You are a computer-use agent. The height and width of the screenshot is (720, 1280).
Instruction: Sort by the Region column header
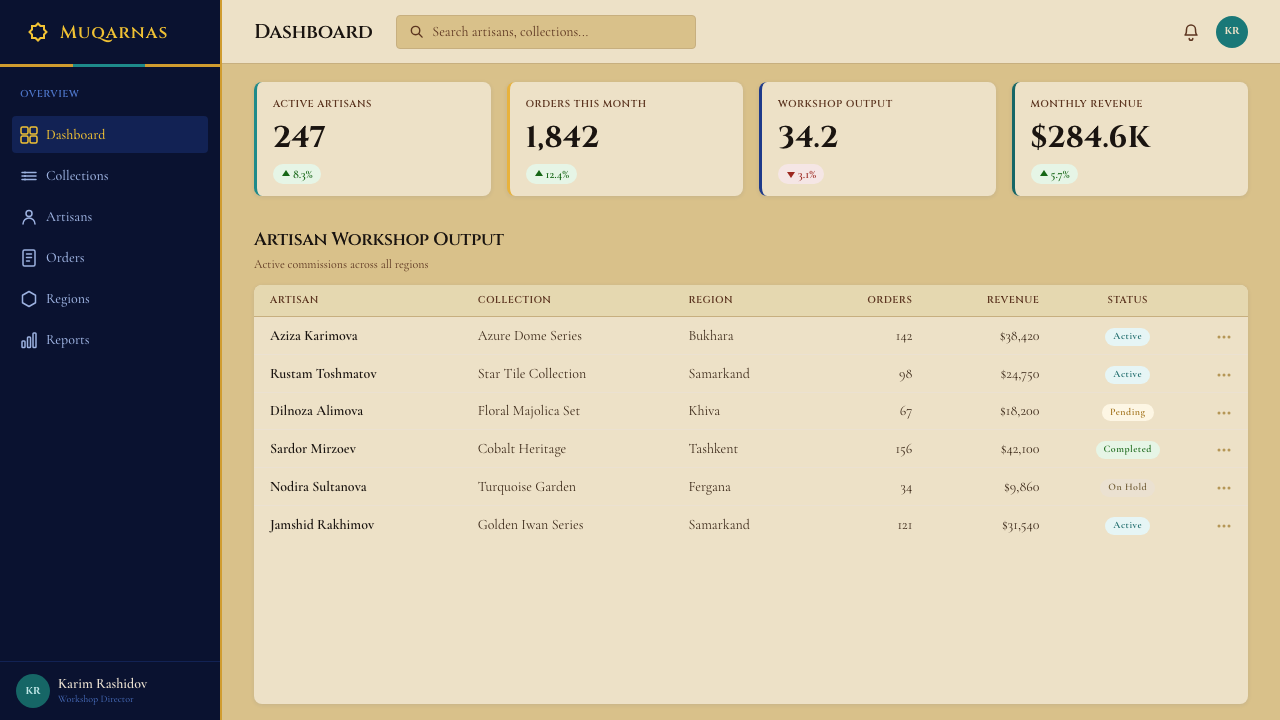coord(710,300)
